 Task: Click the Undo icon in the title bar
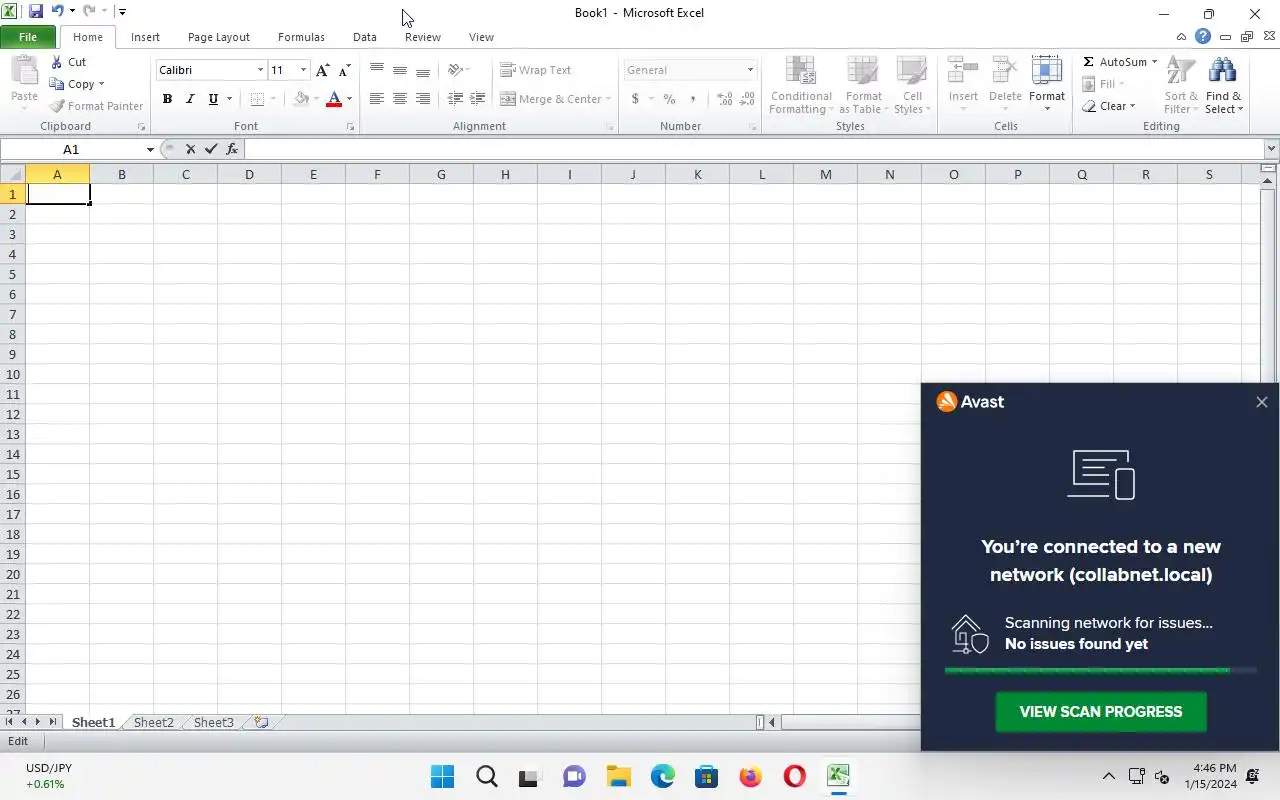click(x=57, y=12)
